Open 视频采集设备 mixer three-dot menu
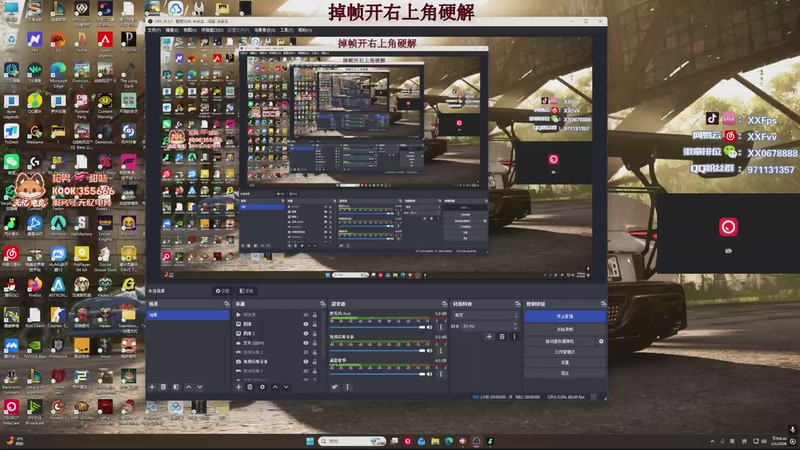Image resolution: width=800 pixels, height=450 pixels. pos(441,351)
